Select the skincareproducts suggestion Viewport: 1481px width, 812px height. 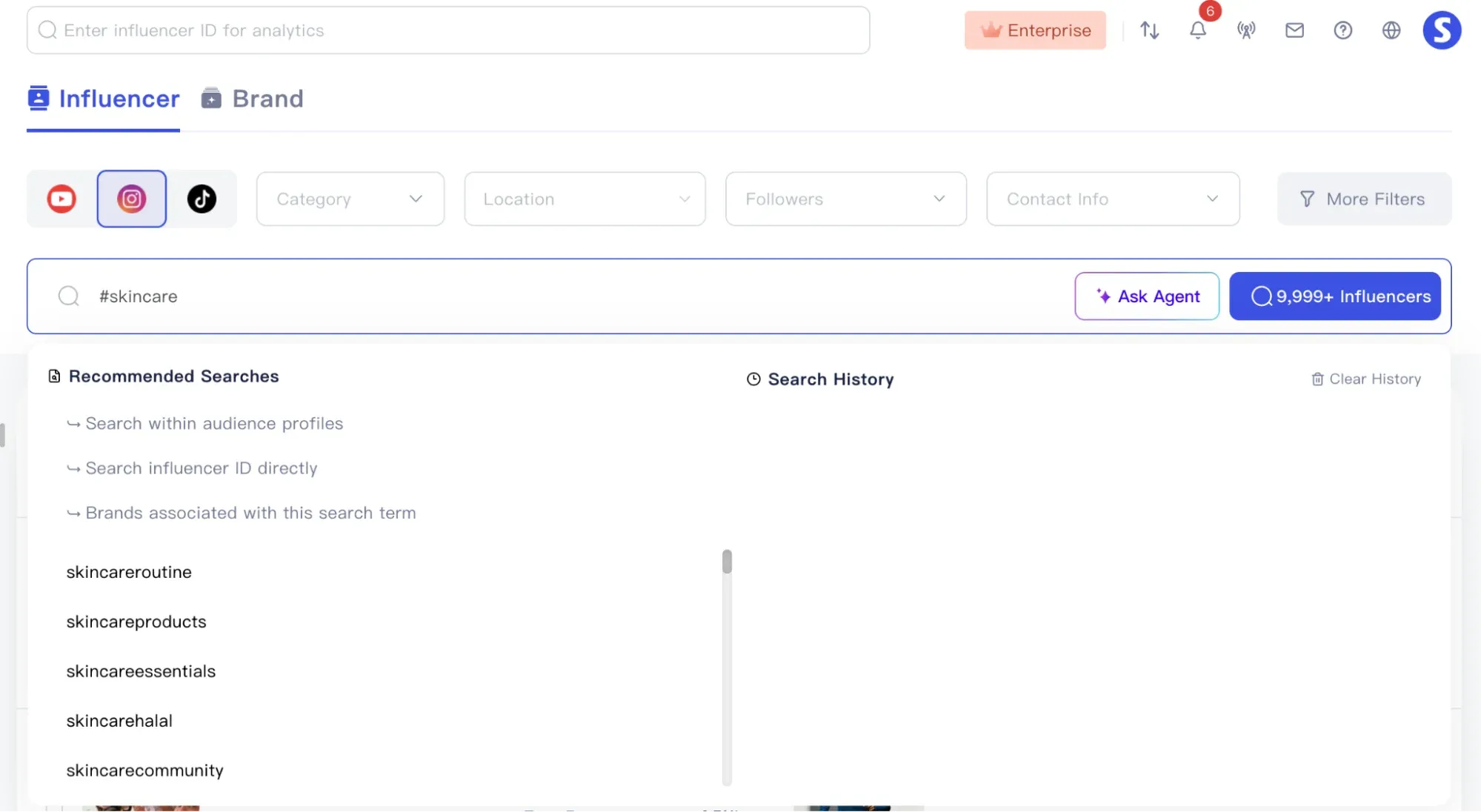point(136,622)
